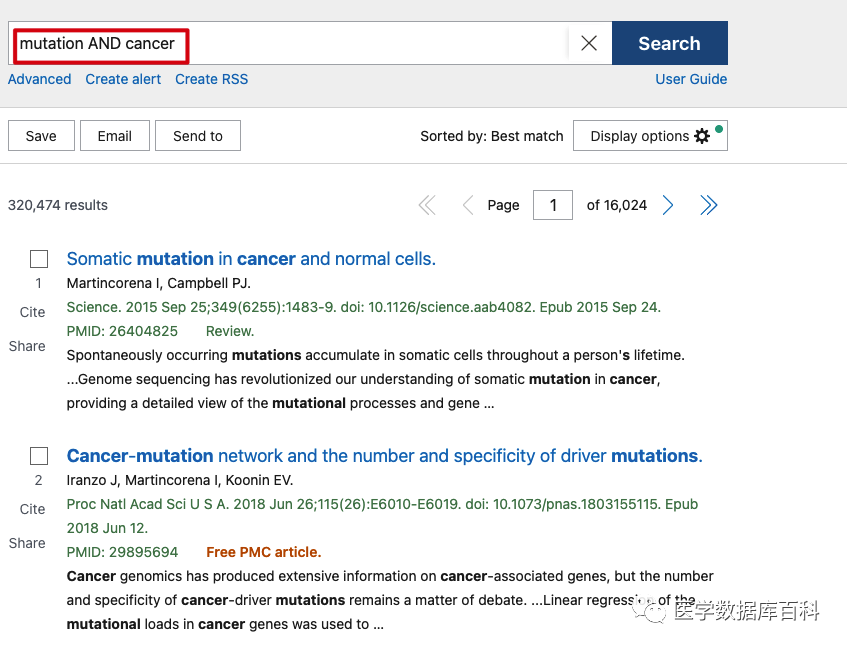847x648 pixels.
Task: Click the Review. label
Action: click(230, 331)
